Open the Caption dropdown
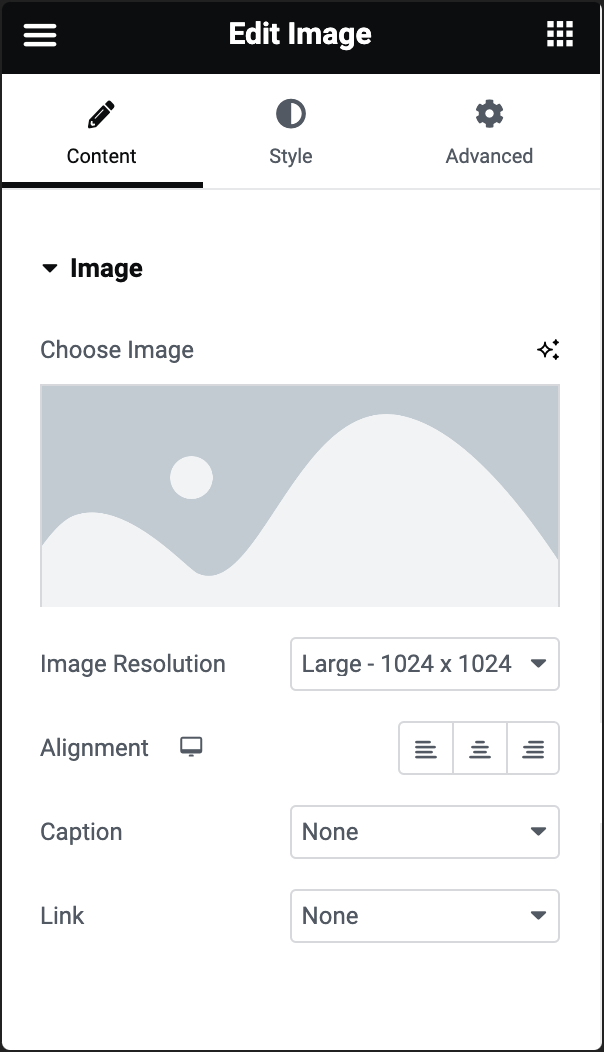 click(424, 832)
